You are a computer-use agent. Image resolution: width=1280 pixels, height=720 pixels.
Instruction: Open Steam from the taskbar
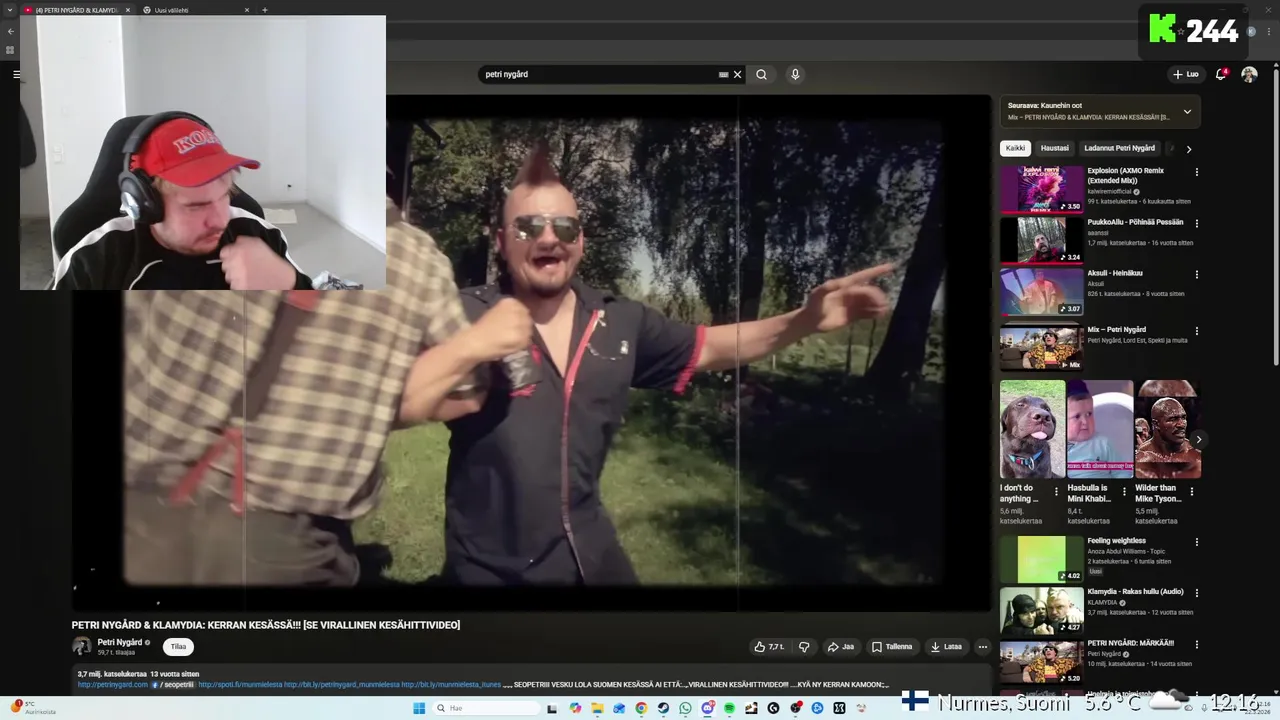[663, 708]
